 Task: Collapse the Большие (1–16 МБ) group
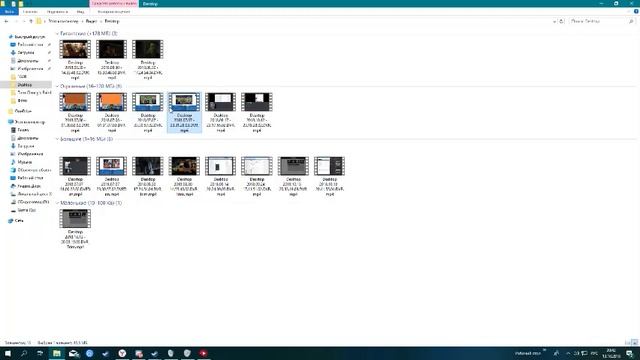57,139
